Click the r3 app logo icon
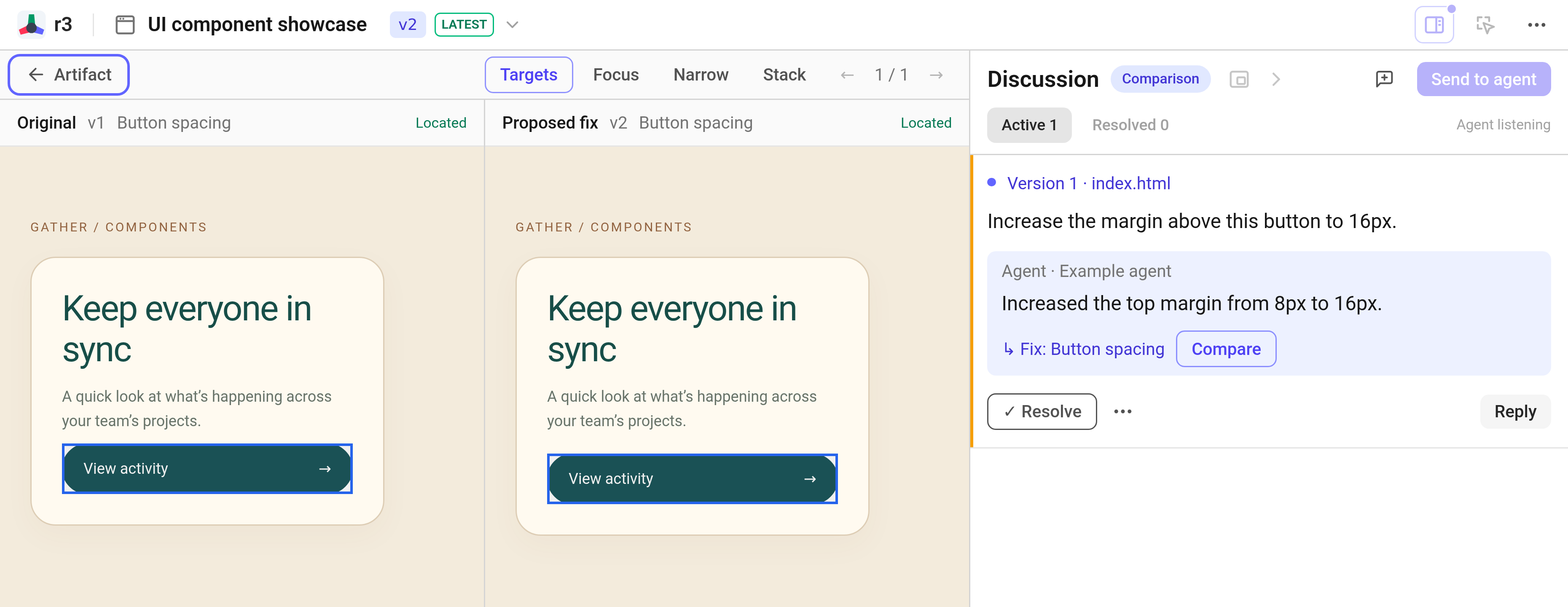Screen dimensions: 1568x607 coord(31,24)
